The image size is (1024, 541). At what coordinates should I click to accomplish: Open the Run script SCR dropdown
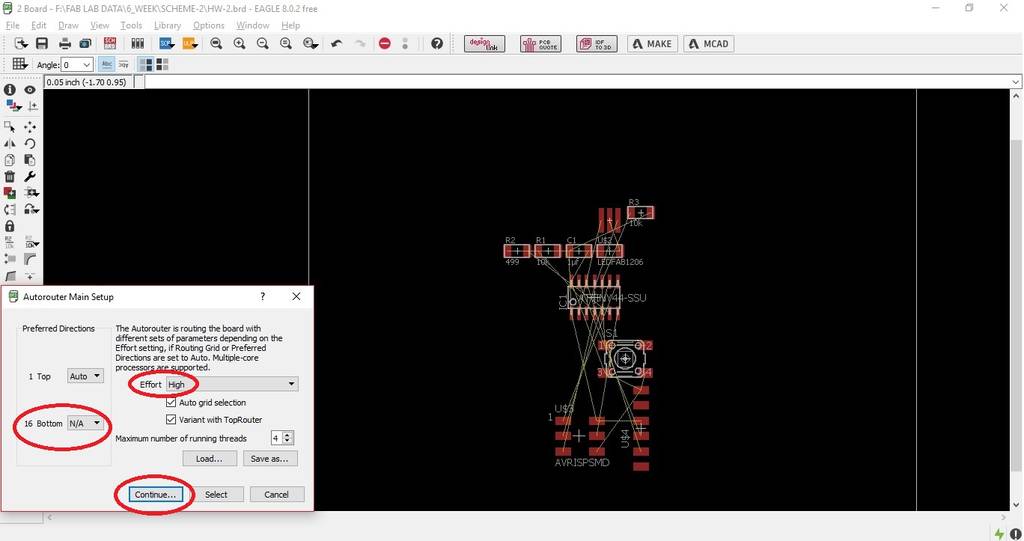click(167, 44)
